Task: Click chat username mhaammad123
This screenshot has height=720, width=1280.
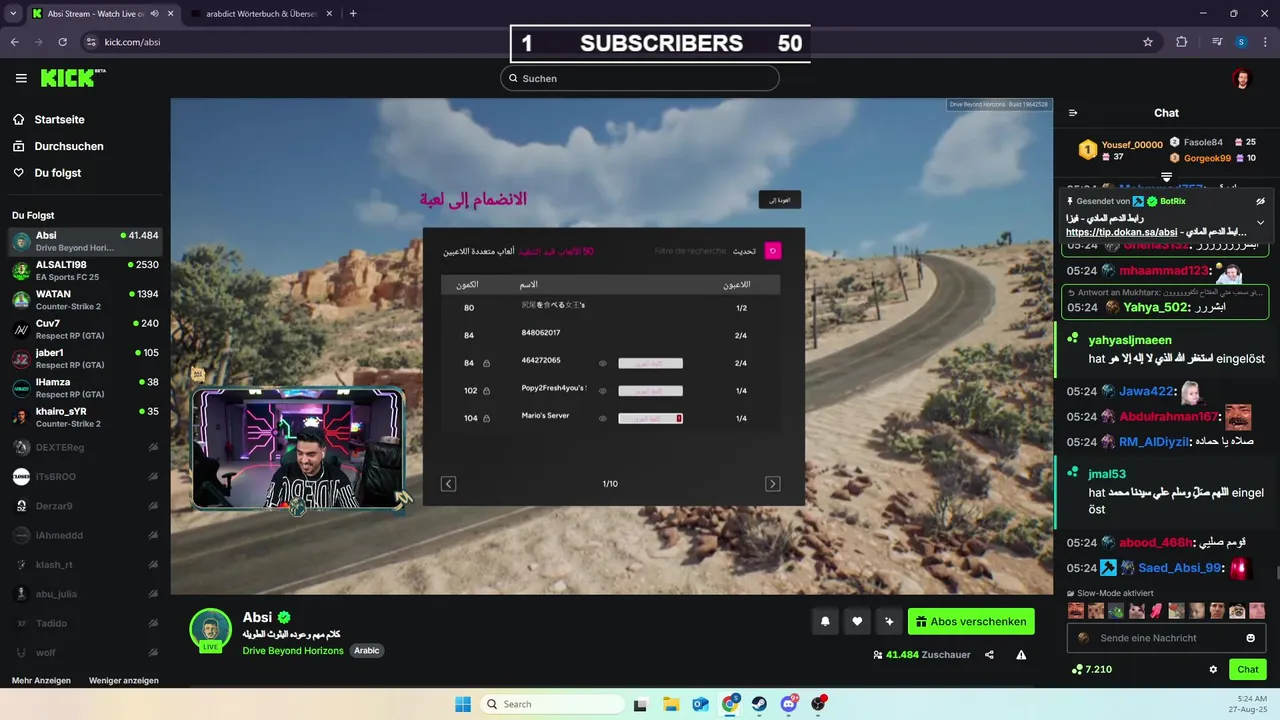Action: coord(1164,271)
